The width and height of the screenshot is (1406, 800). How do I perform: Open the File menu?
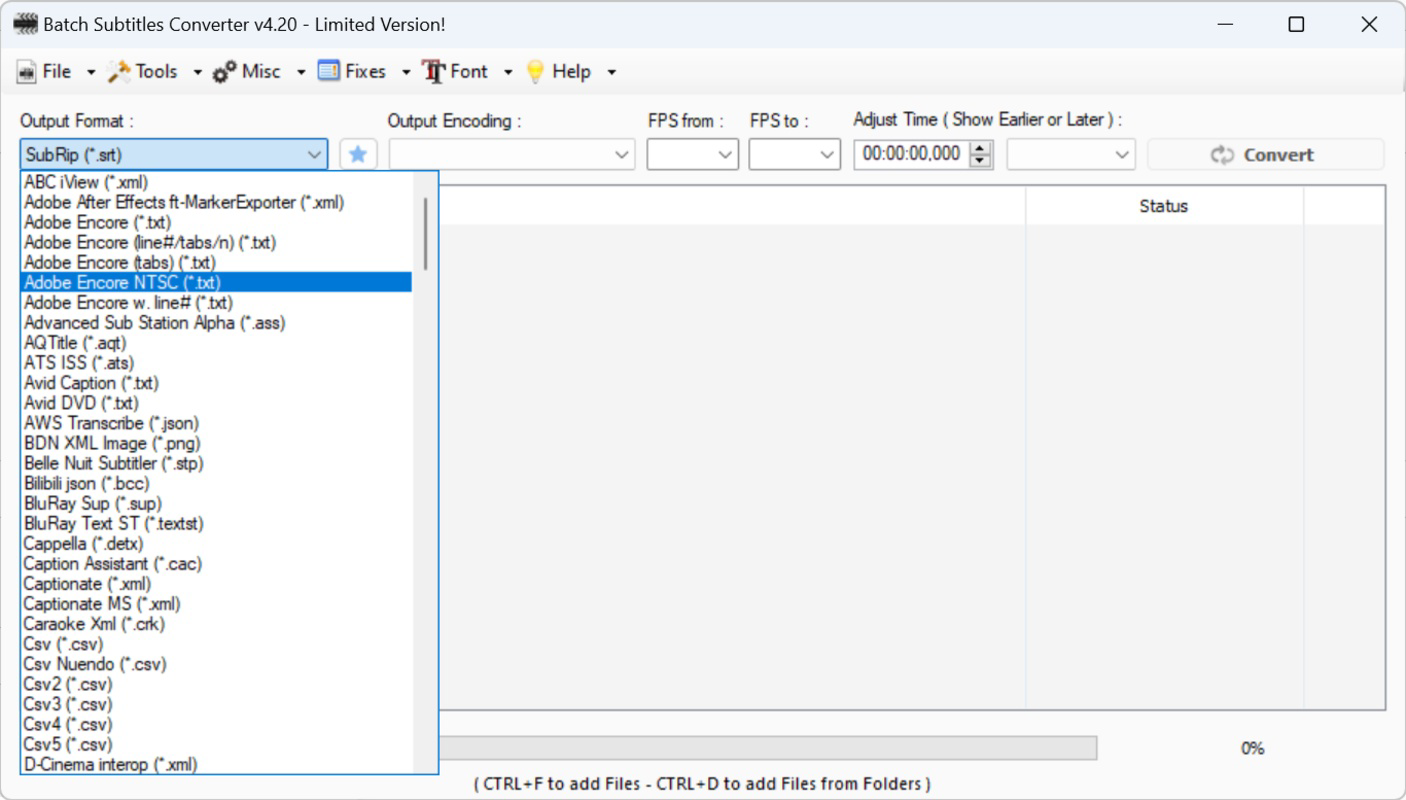point(57,71)
